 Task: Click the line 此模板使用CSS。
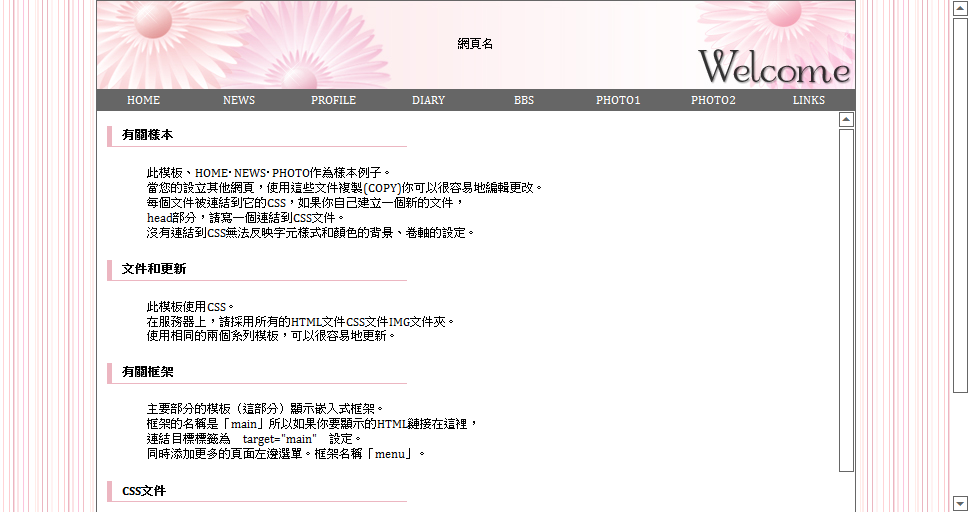point(191,307)
